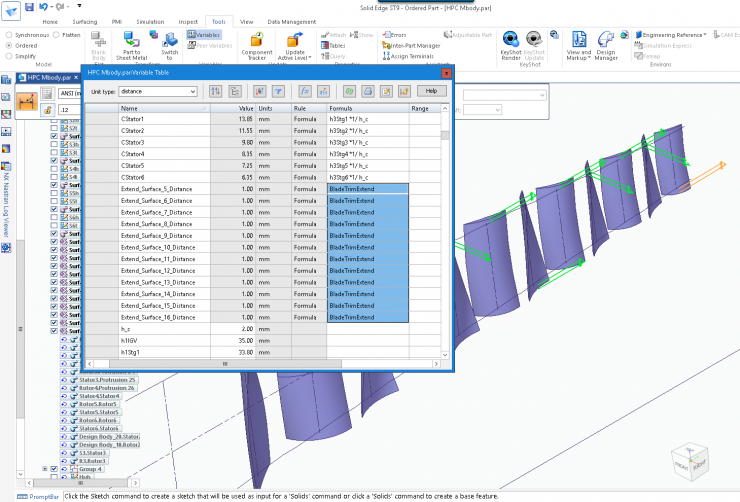This screenshot has height=502, width=740.
Task: Toggle visibility icon of Stator6.Stator6
Action: coord(64,428)
